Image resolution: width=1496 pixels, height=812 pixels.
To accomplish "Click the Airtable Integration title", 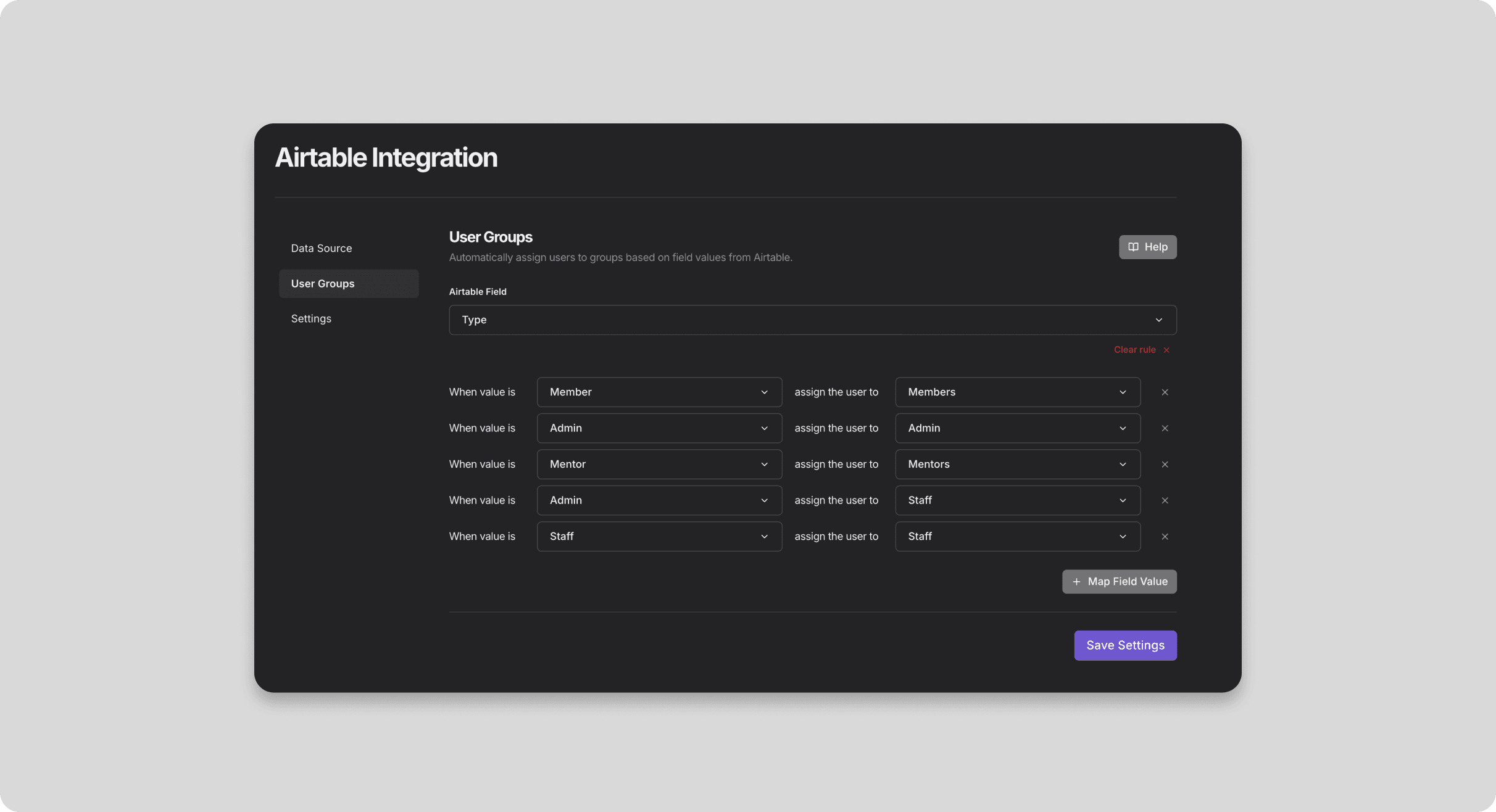I will point(386,158).
